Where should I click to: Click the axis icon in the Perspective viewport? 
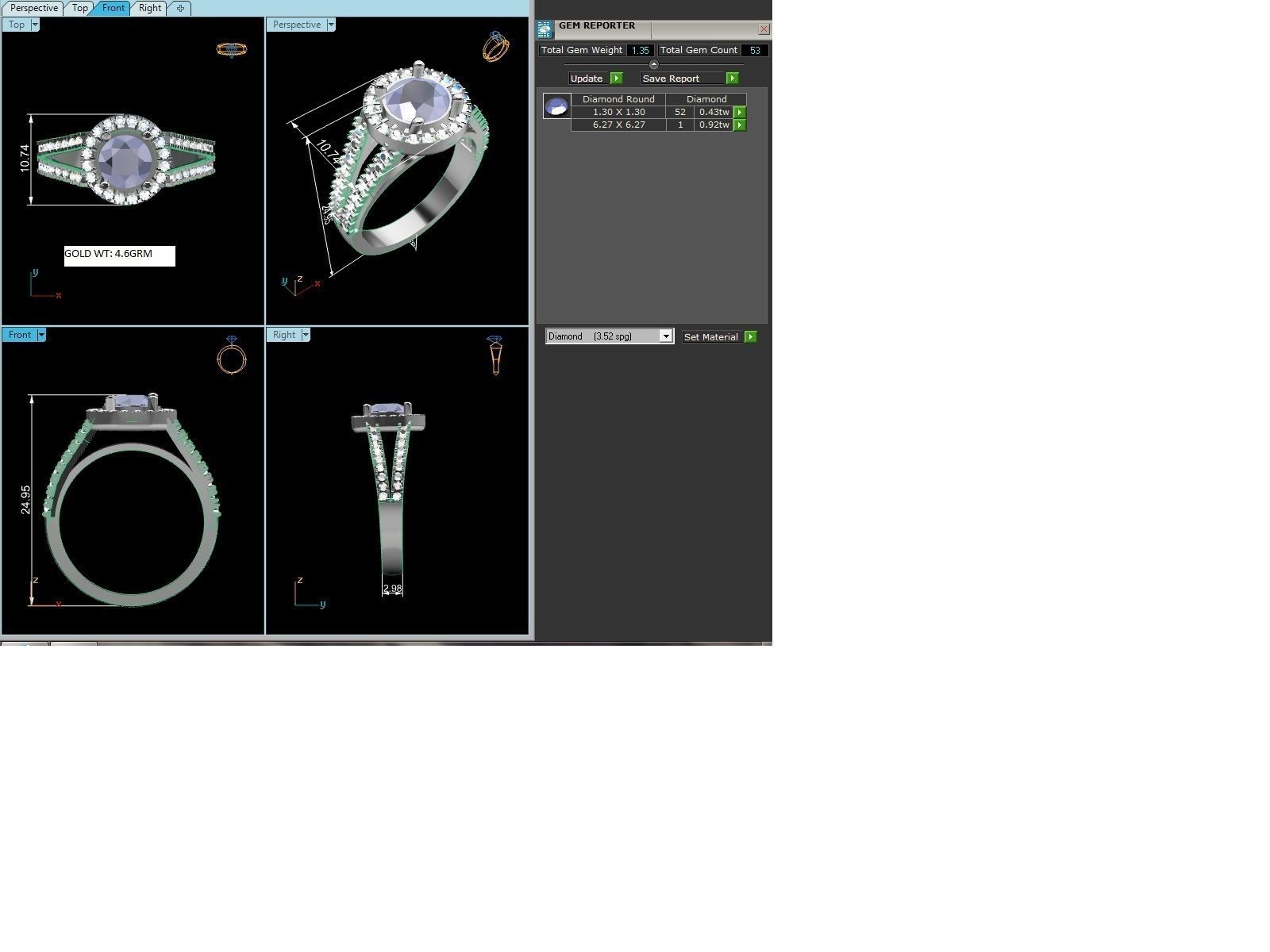[x=301, y=285]
